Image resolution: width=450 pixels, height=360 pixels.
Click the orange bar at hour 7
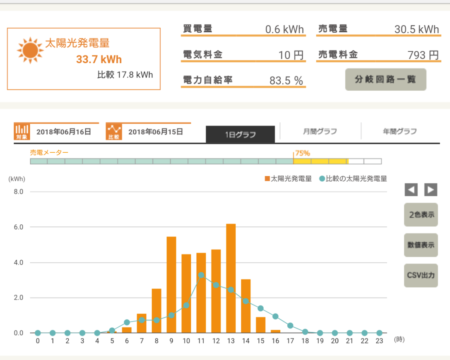142,323
